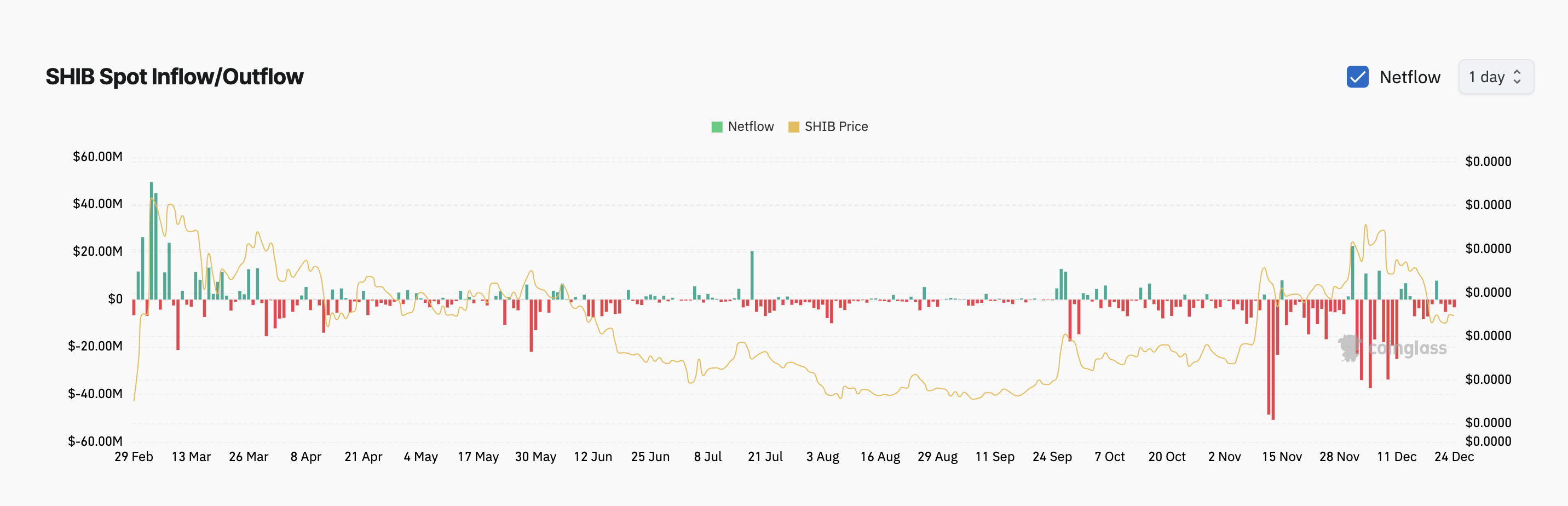Viewport: 1568px width, 506px height.
Task: Click the $60.00M axis label
Action: pos(97,157)
